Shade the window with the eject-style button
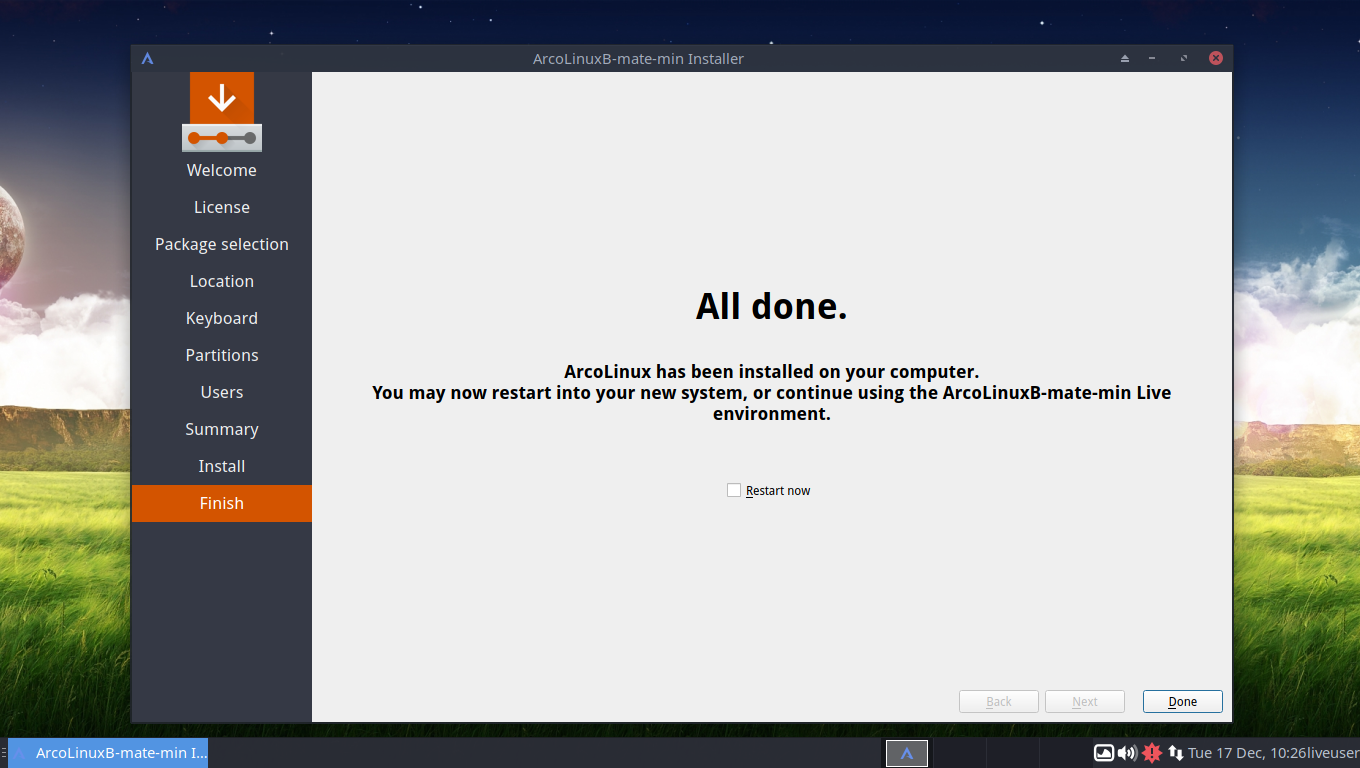This screenshot has width=1360, height=768. [1125, 58]
